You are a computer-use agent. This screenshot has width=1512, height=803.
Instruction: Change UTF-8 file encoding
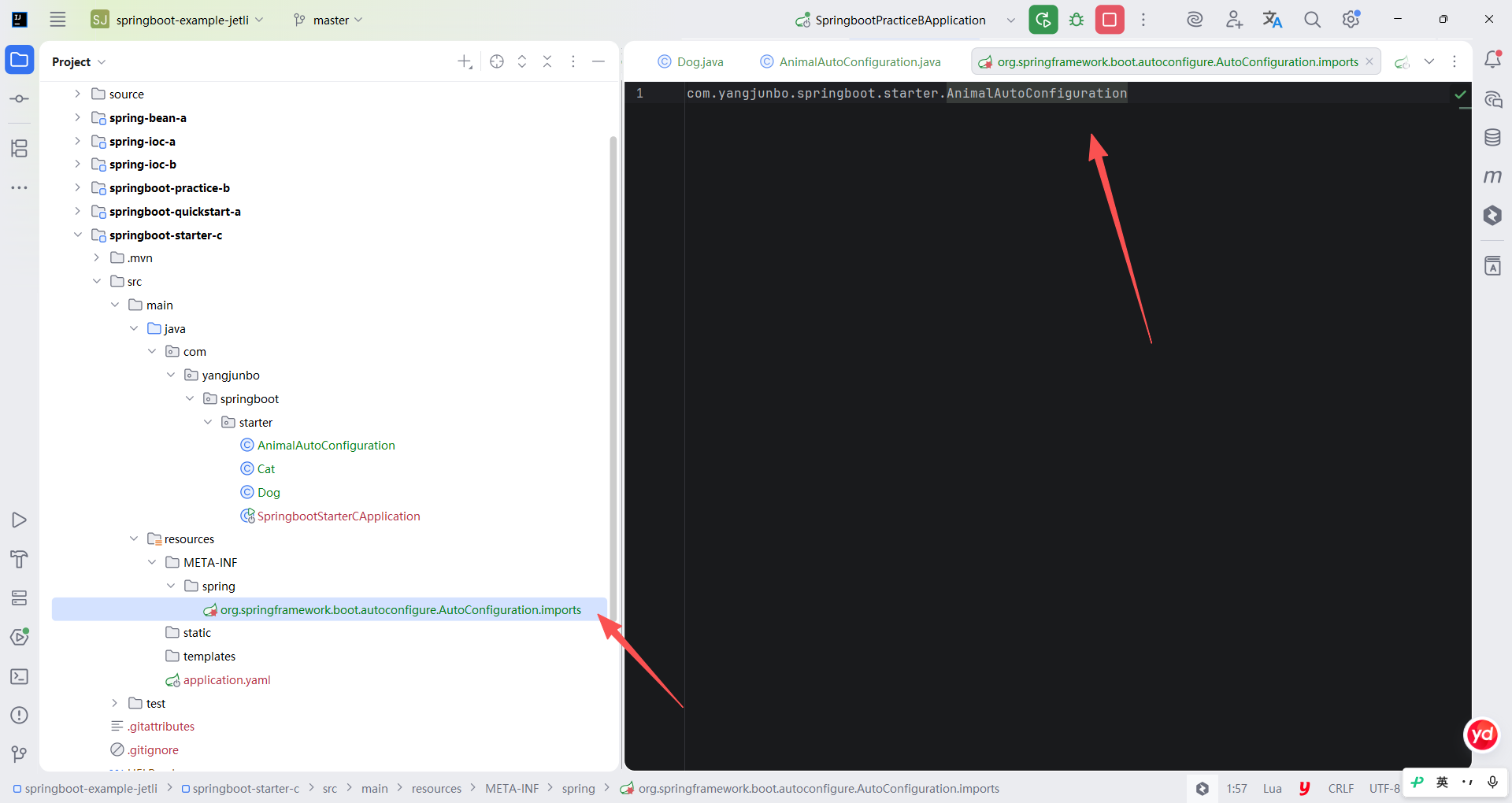point(1384,788)
